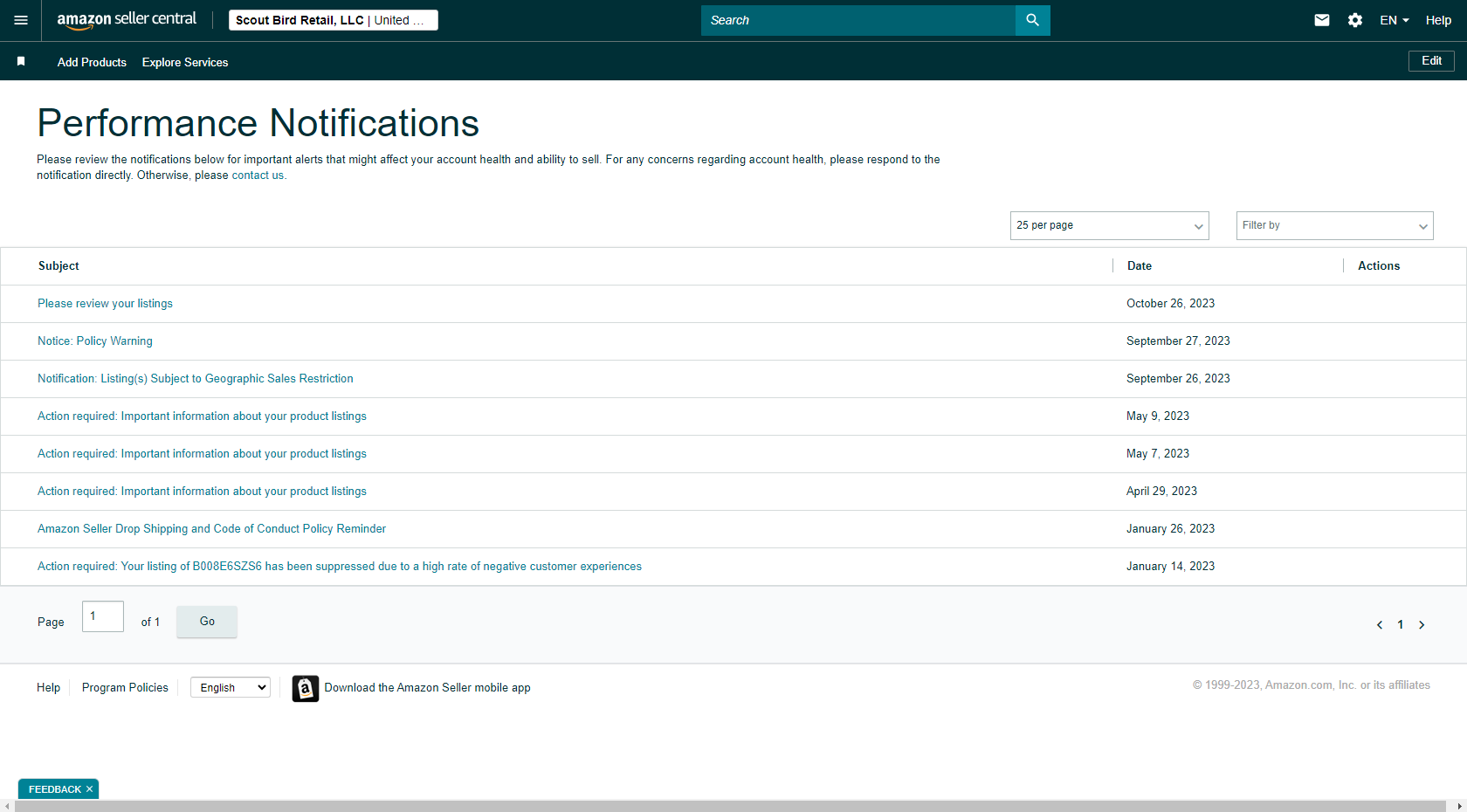The height and width of the screenshot is (812, 1467).
Task: Open the EN language dropdown
Action: (x=1395, y=20)
